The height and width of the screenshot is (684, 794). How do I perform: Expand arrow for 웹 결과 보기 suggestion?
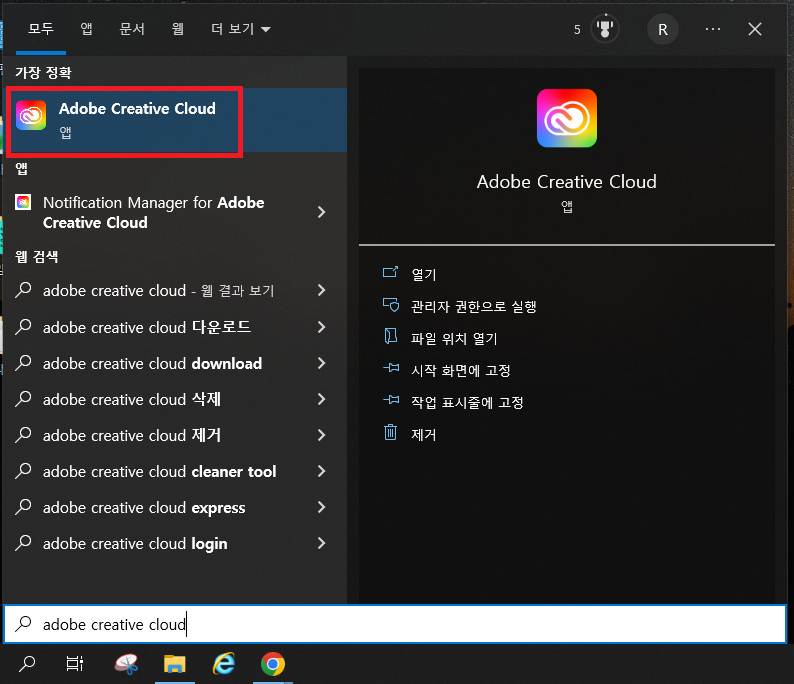[x=321, y=290]
